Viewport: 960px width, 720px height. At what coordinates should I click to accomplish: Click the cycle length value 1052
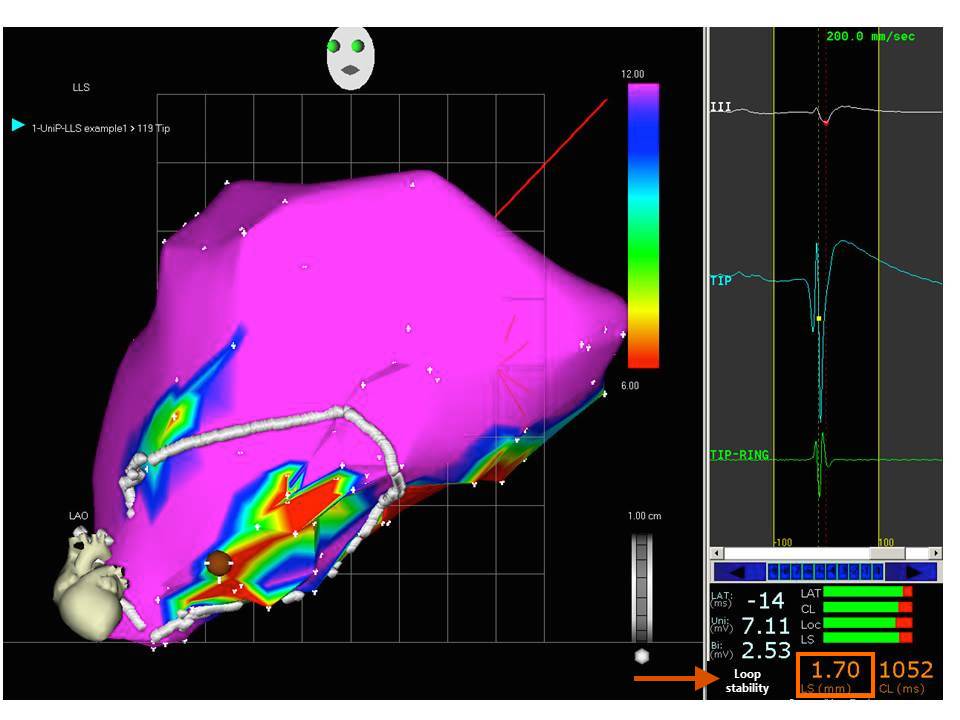[x=906, y=670]
